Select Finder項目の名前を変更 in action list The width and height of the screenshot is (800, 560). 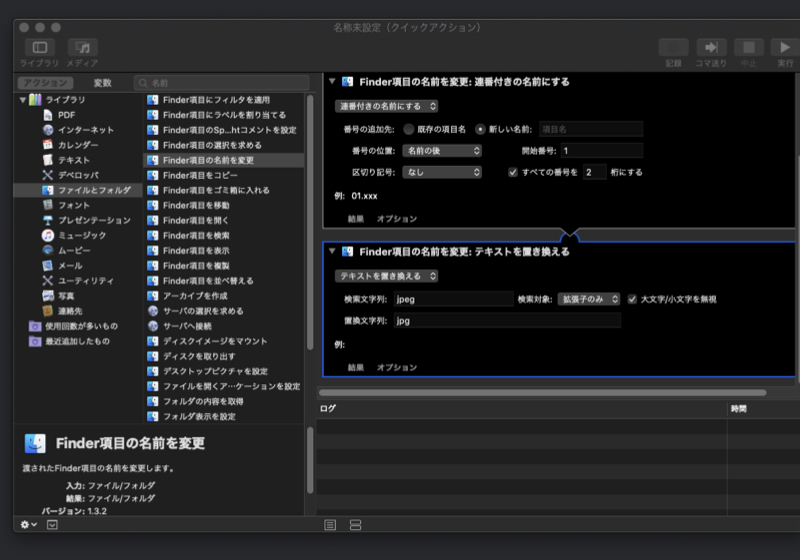(223, 160)
